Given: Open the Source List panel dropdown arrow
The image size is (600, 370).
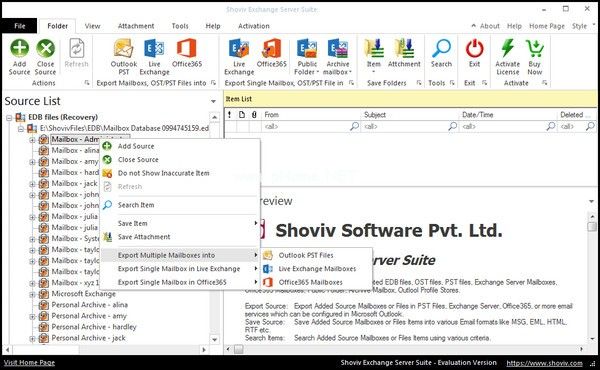Looking at the screenshot, I should click(x=214, y=101).
